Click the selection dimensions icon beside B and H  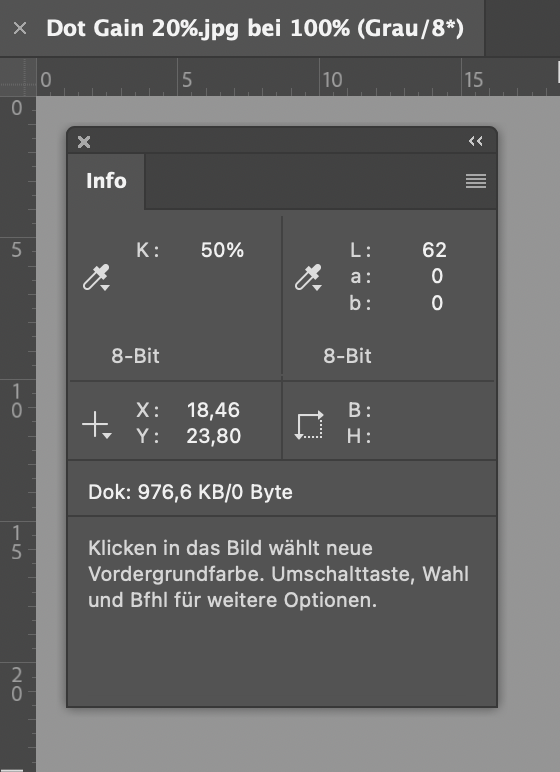coord(309,425)
